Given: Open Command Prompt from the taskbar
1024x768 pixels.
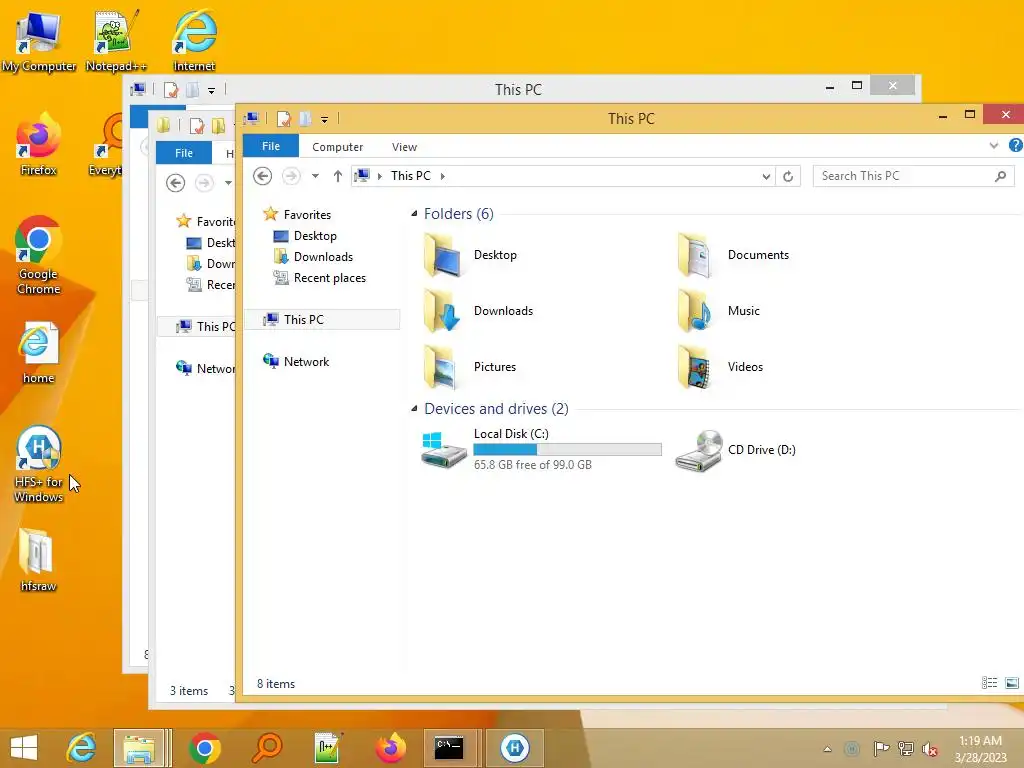Looking at the screenshot, I should pyautogui.click(x=449, y=748).
